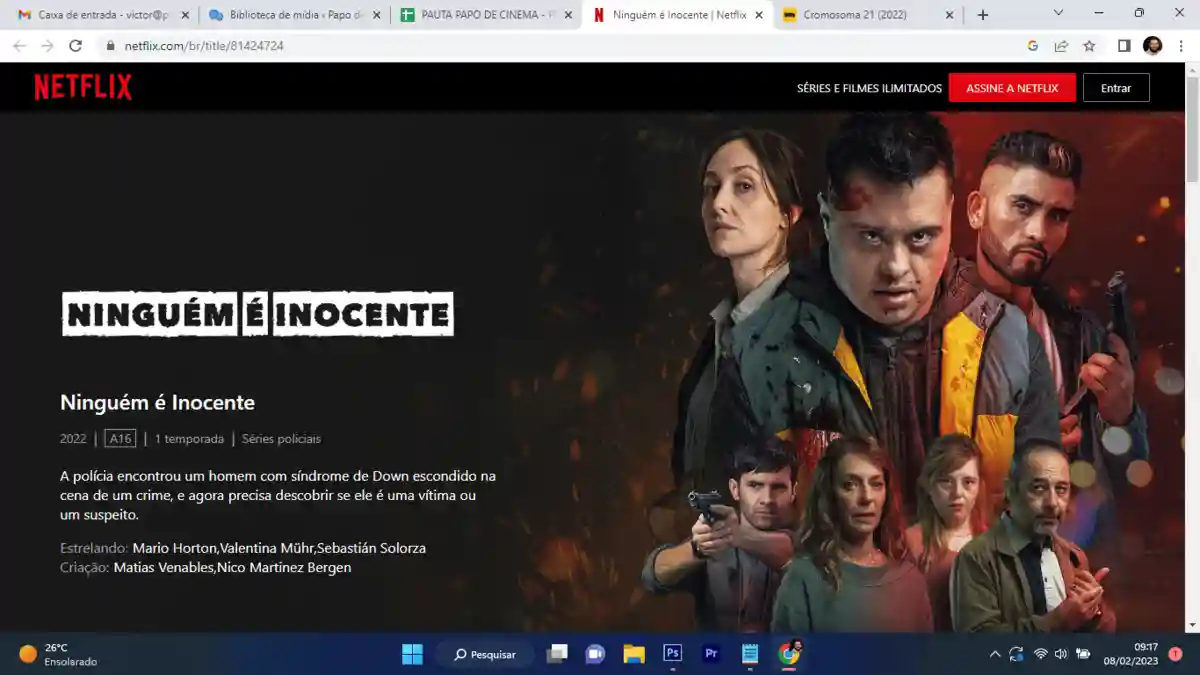Share this page icon
The image size is (1200, 675).
pos(1061,46)
